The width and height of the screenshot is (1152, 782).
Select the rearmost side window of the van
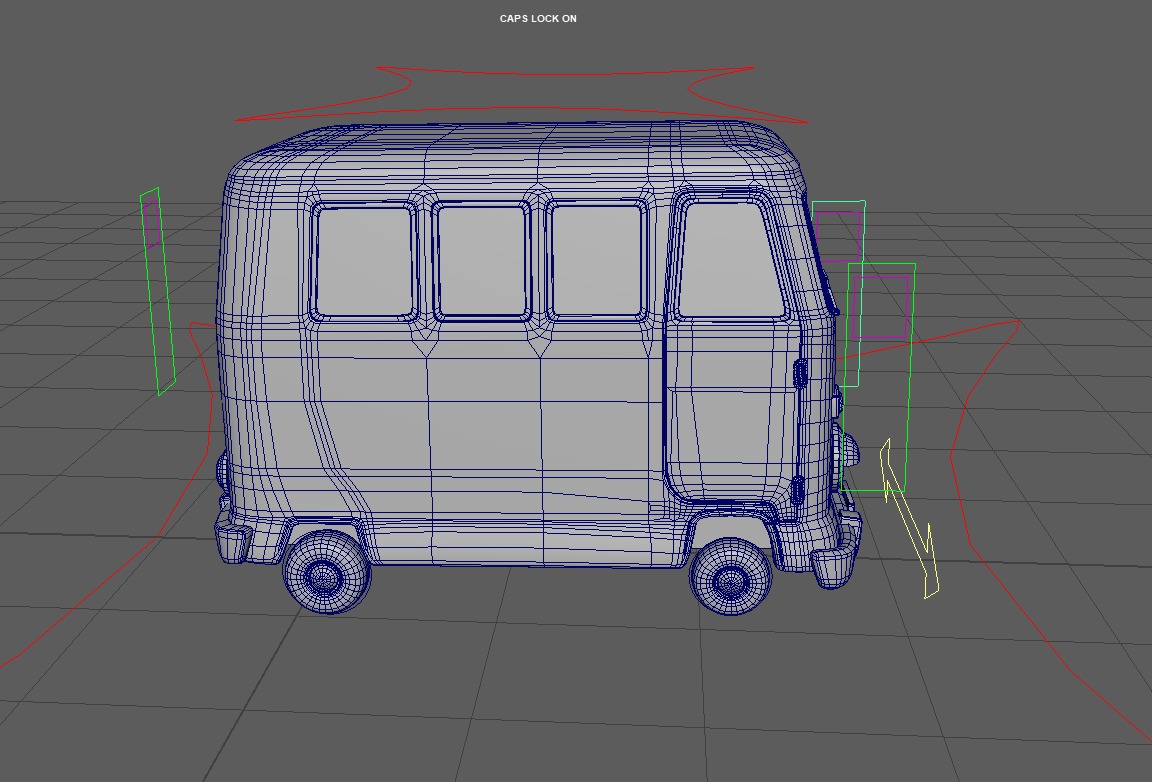pyautogui.click(x=364, y=262)
